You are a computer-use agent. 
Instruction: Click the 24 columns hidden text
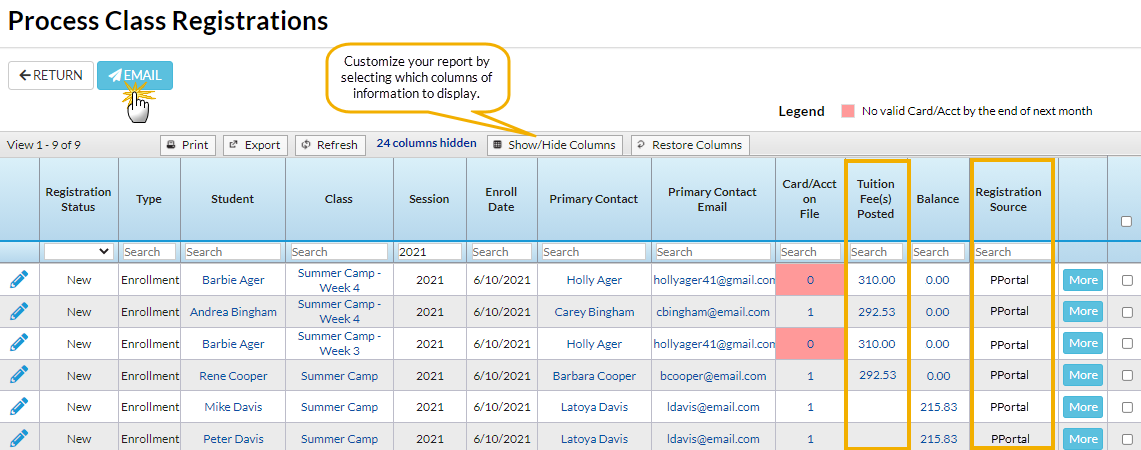(x=426, y=143)
